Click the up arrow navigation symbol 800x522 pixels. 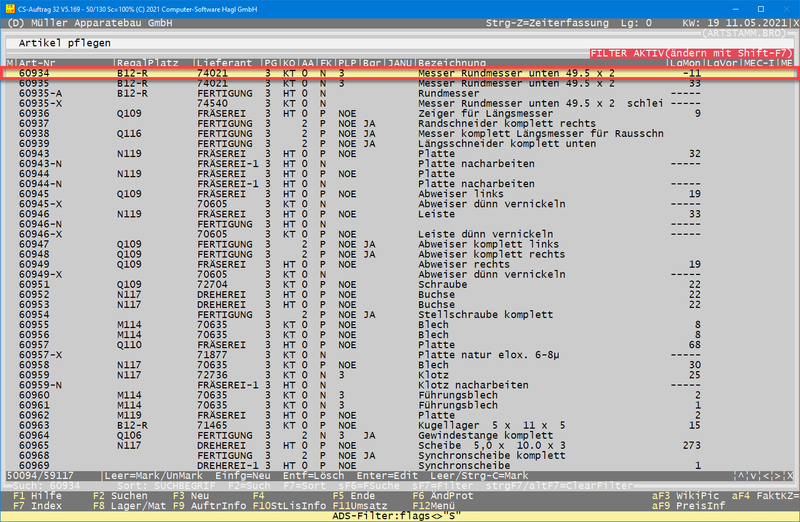(x=739, y=476)
